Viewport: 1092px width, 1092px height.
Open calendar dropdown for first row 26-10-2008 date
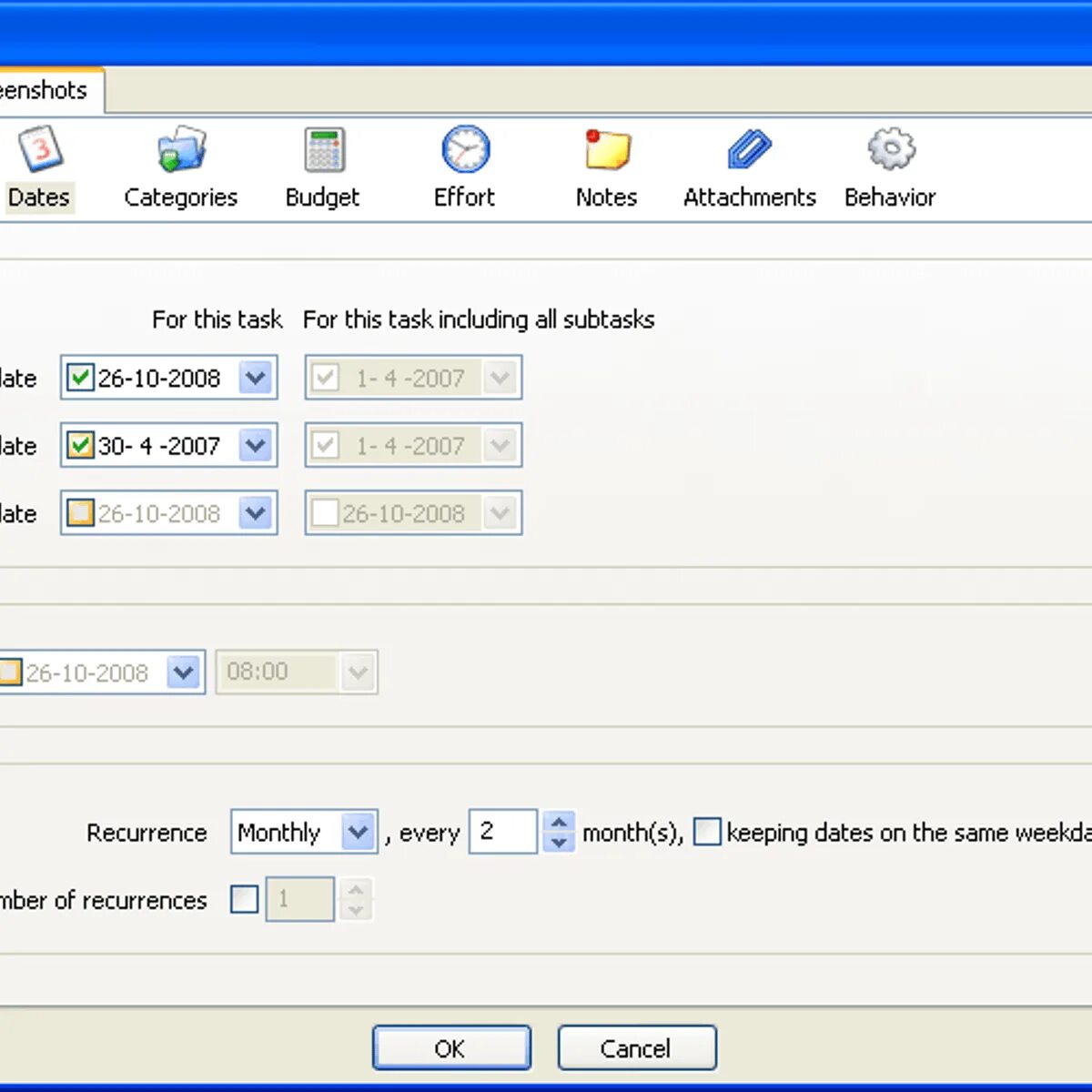(256, 378)
